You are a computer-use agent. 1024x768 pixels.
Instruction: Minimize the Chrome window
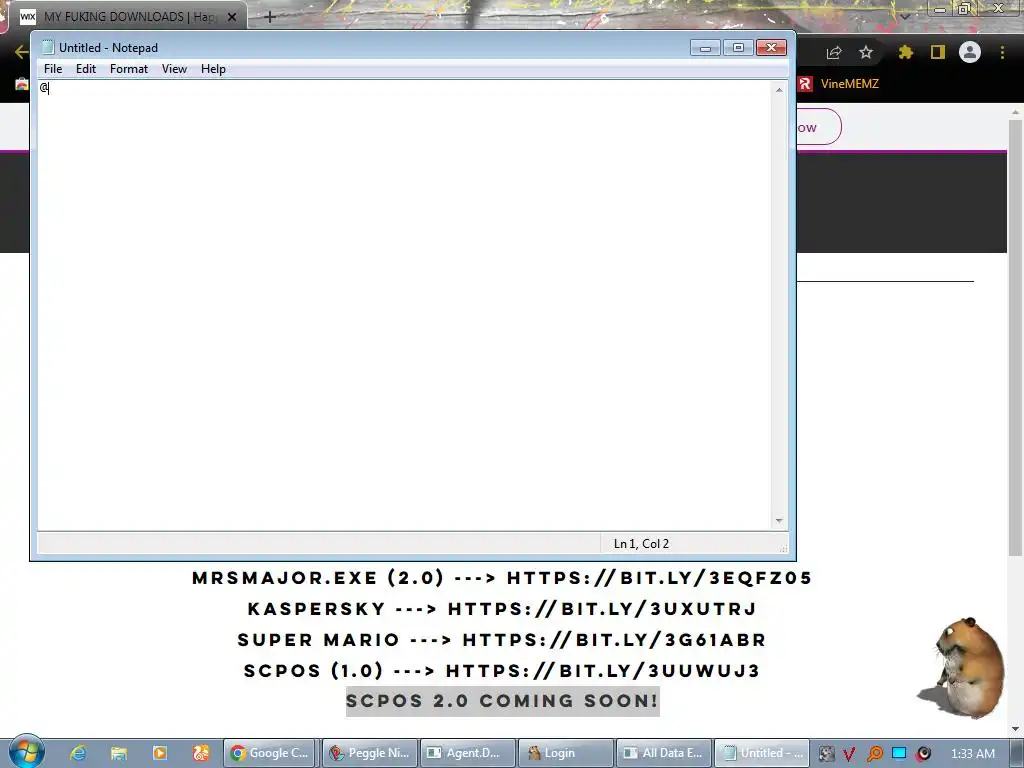(940, 9)
